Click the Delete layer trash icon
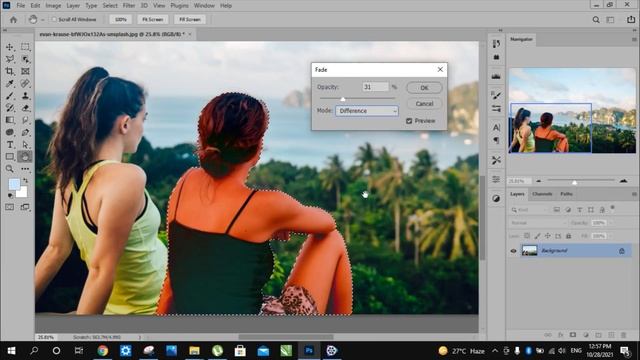640x360 pixels. pos(624,335)
